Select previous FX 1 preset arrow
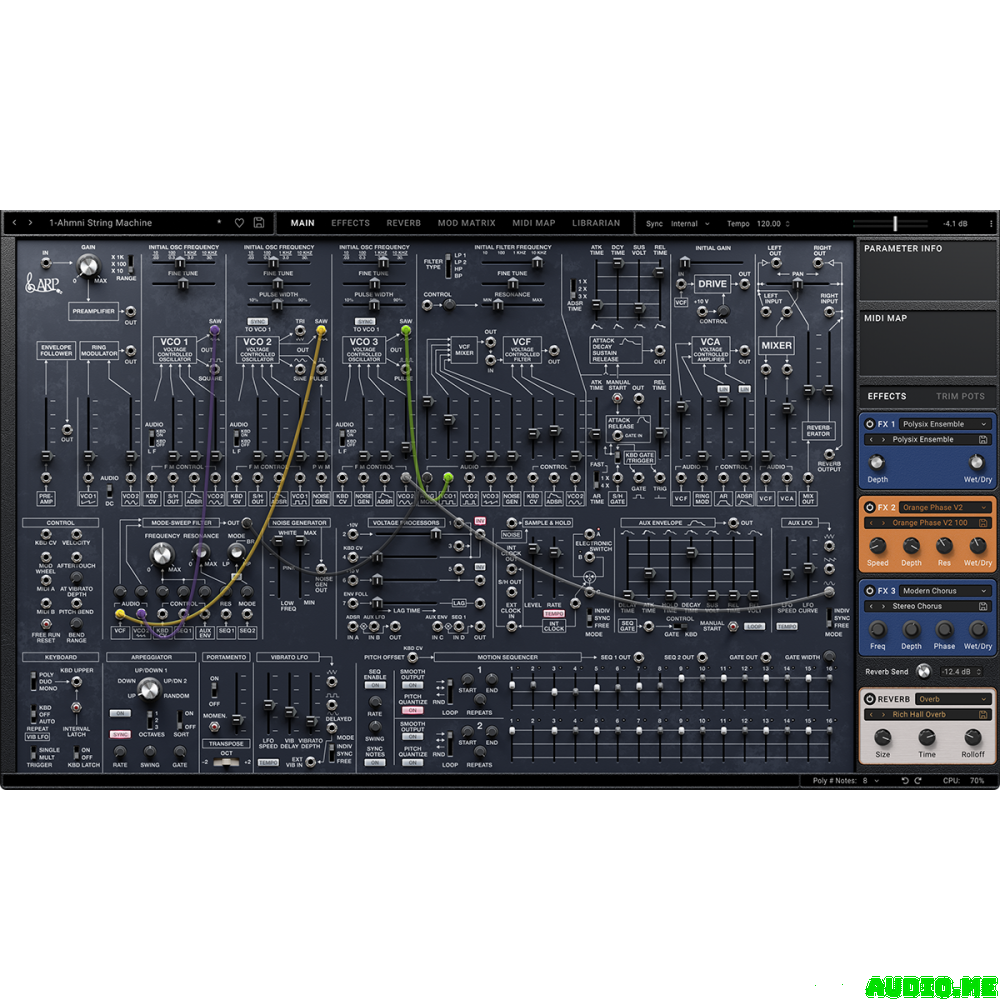Screen dimensions: 1000x1000 point(871,439)
